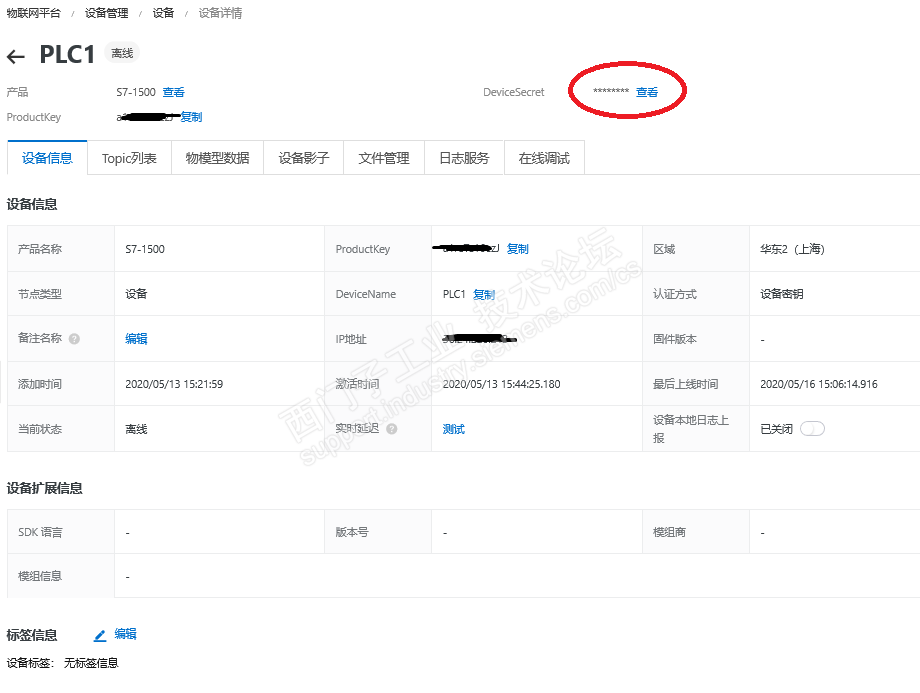
Task: Click the 产品名称 value S7-1500 in table
Action: pyautogui.click(x=145, y=249)
